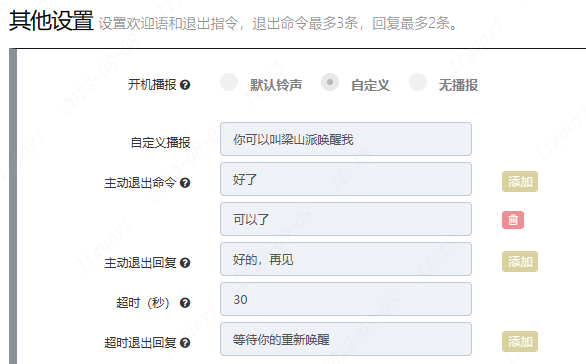Add another 主动退出命令 with 添加 button
Image resolution: width=586 pixels, height=364 pixels.
coord(520,182)
